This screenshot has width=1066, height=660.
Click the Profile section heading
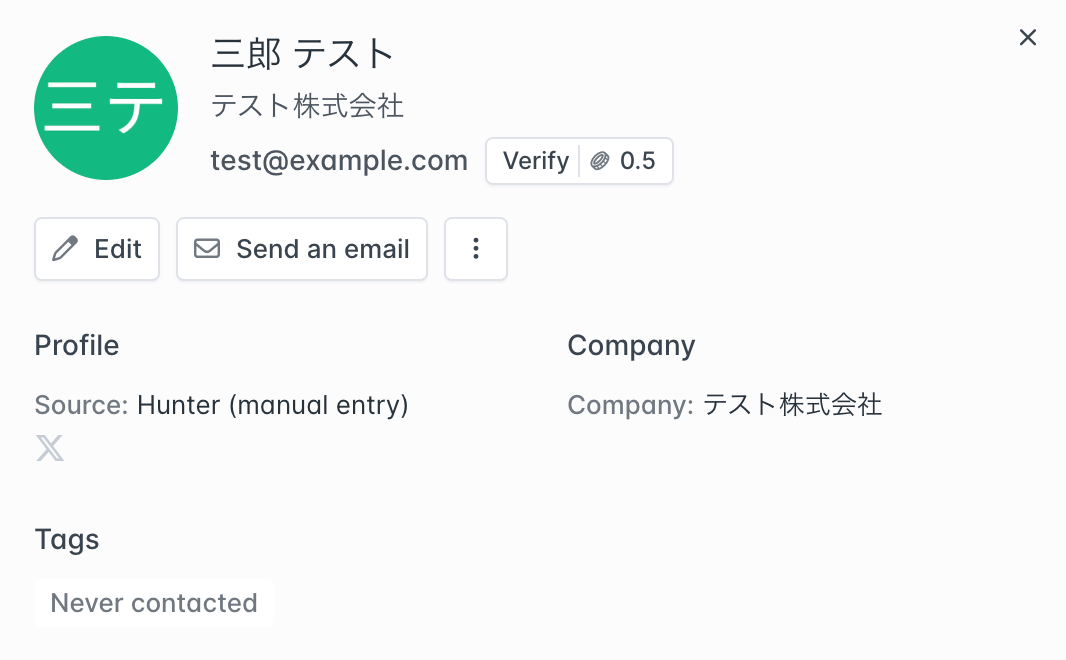click(77, 346)
